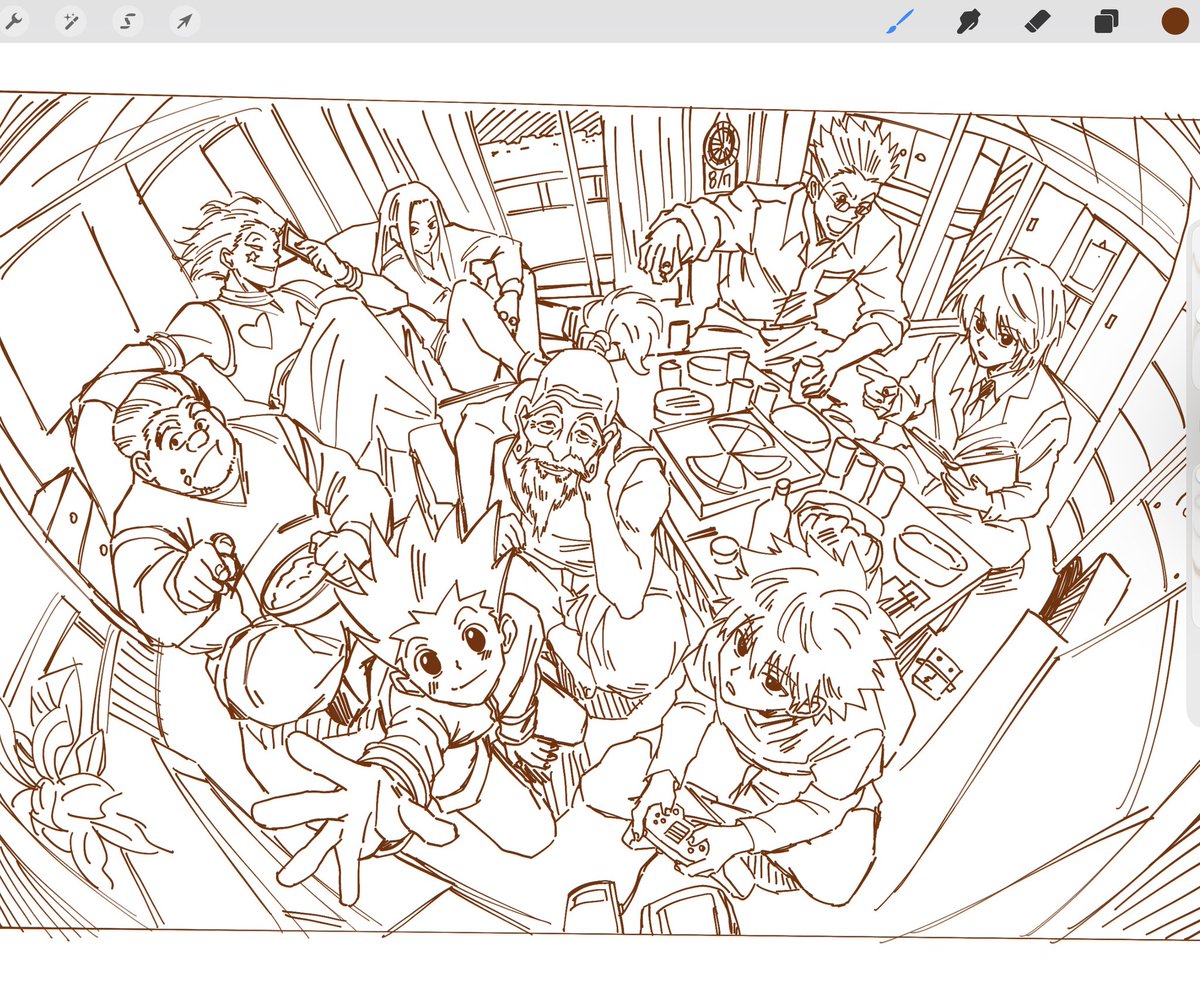Viewport: 1200px width, 1007px height.
Task: Activate the Selection S-shaped tool
Action: [127, 21]
